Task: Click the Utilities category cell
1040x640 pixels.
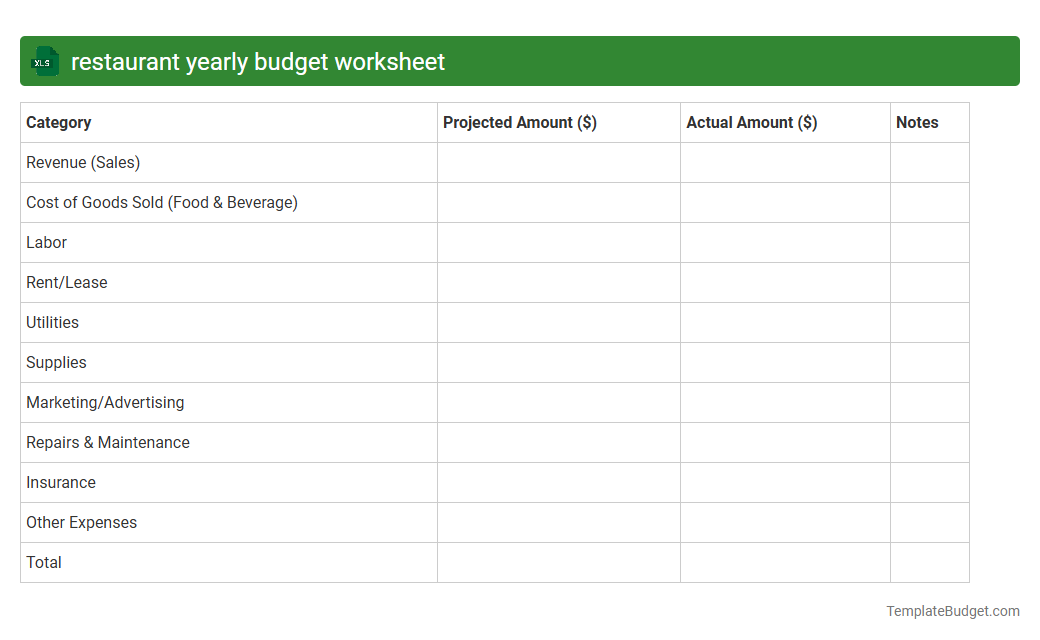Action: 52,322
